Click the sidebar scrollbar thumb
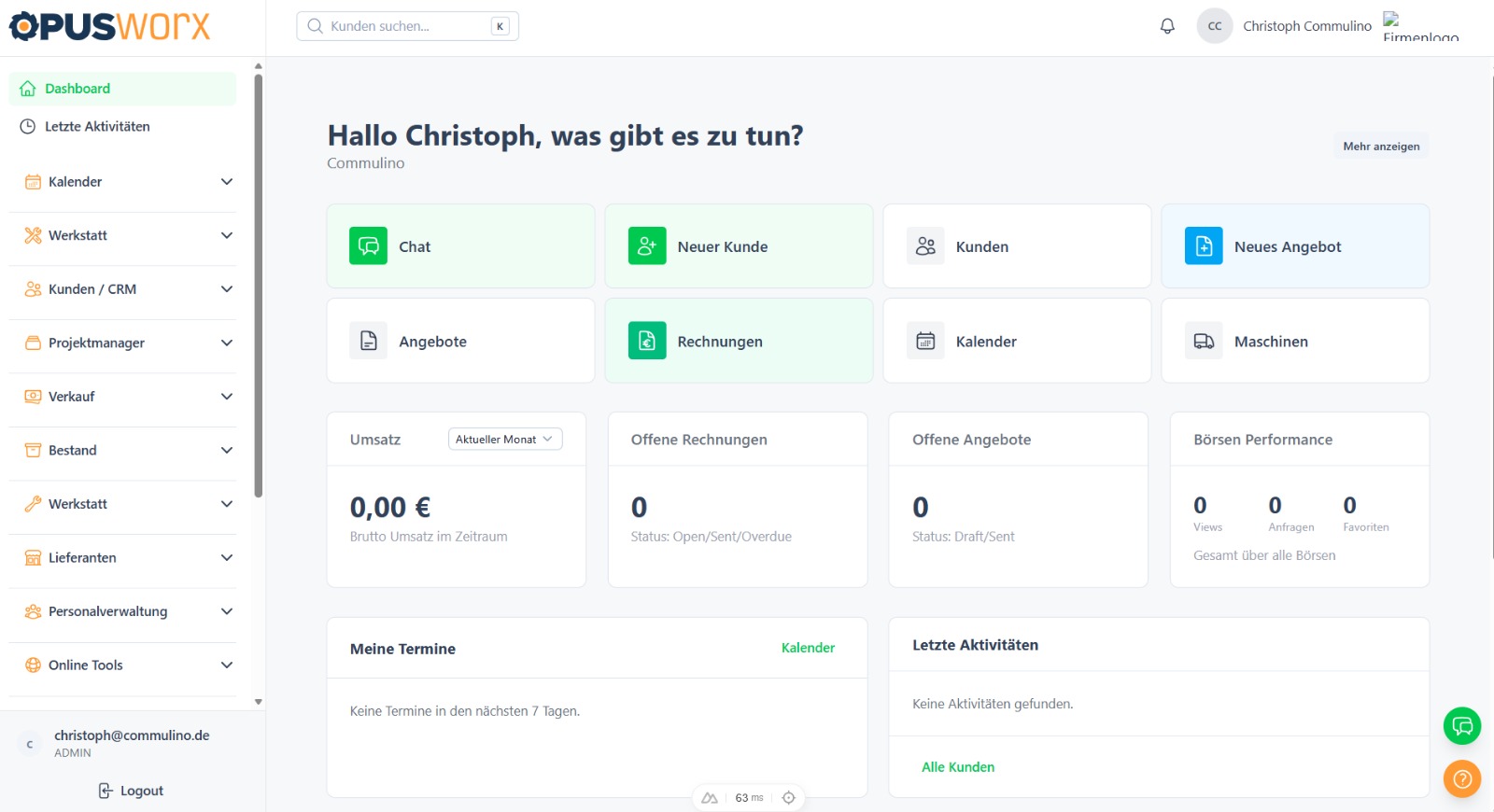The height and width of the screenshot is (812, 1494). click(x=259, y=285)
